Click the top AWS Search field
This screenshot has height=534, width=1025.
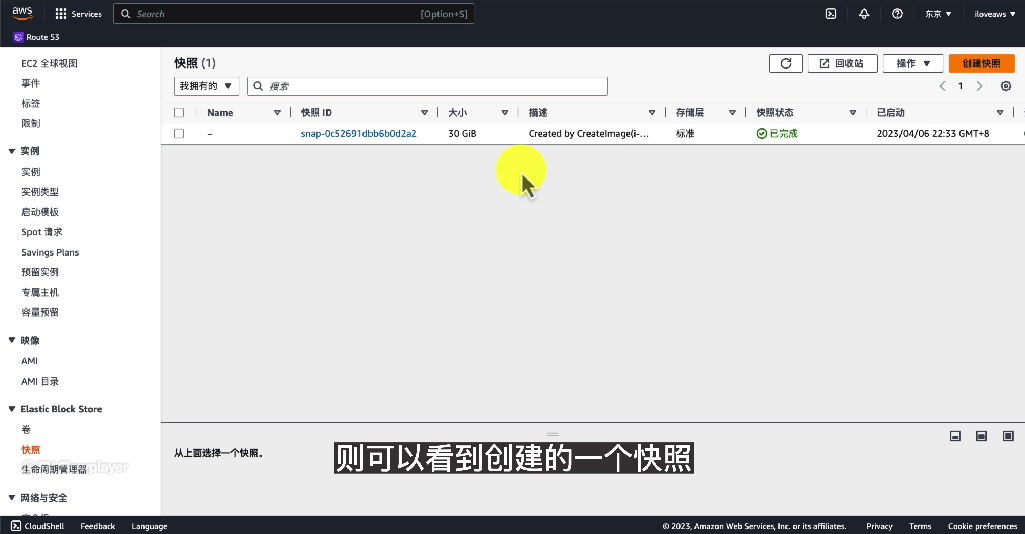click(294, 14)
